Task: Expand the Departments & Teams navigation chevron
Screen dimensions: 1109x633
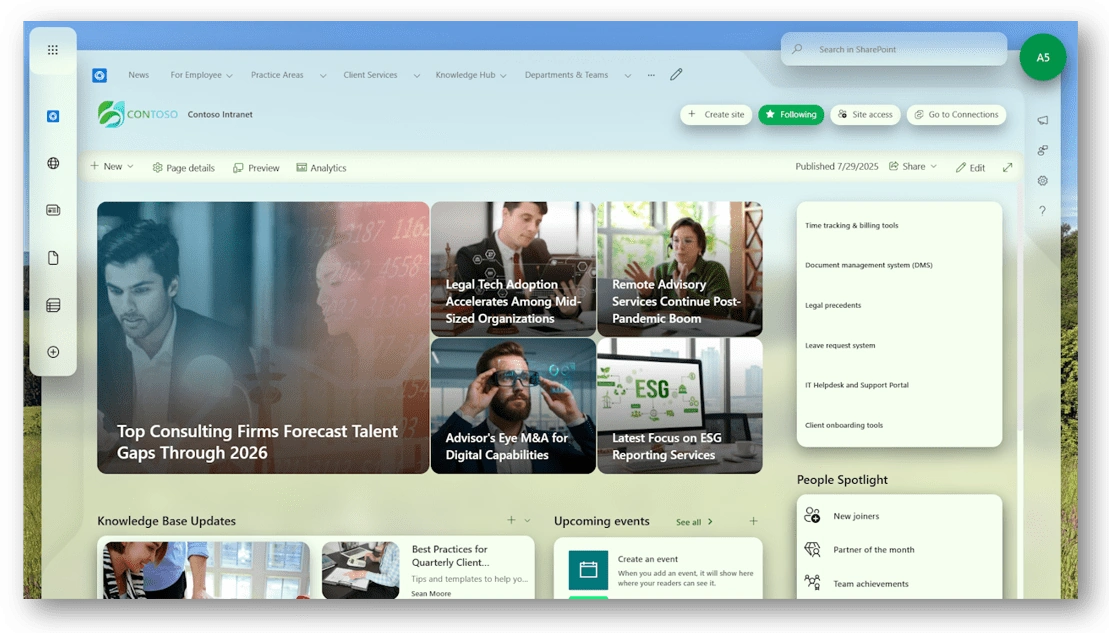Action: point(627,74)
